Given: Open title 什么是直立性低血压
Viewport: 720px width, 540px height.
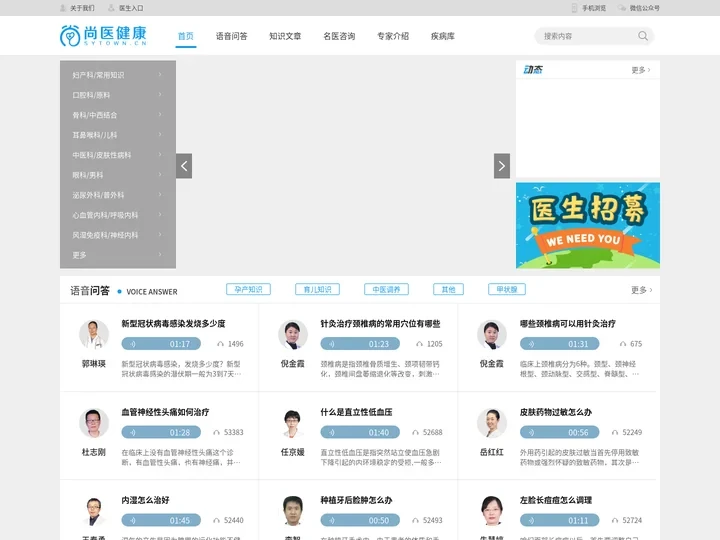Looking at the screenshot, I should tap(356, 412).
